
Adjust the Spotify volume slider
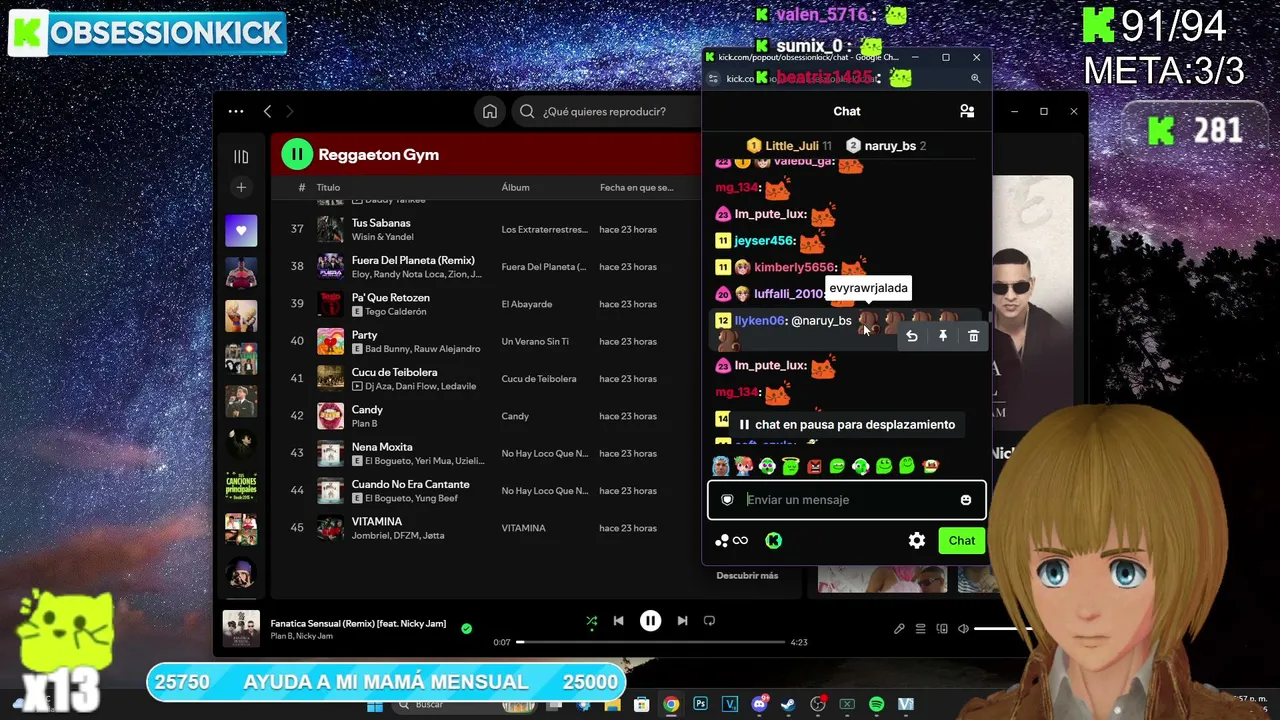coord(1002,629)
